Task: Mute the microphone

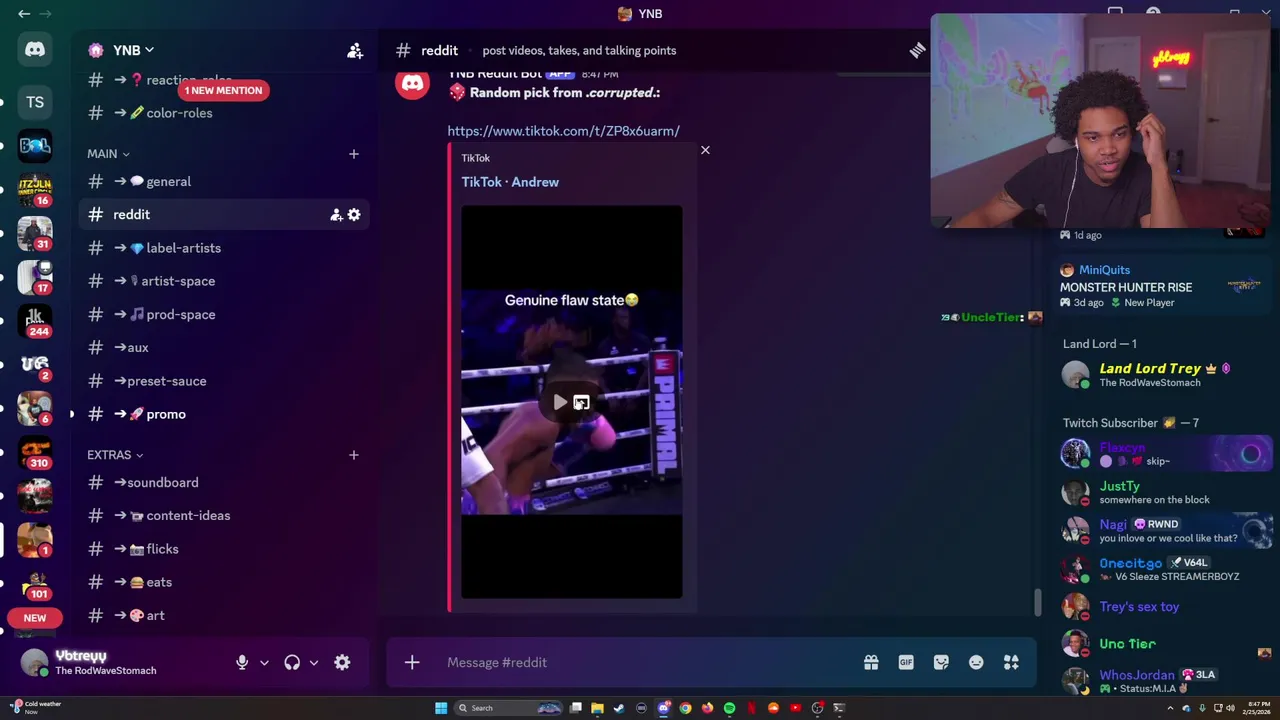Action: point(242,662)
